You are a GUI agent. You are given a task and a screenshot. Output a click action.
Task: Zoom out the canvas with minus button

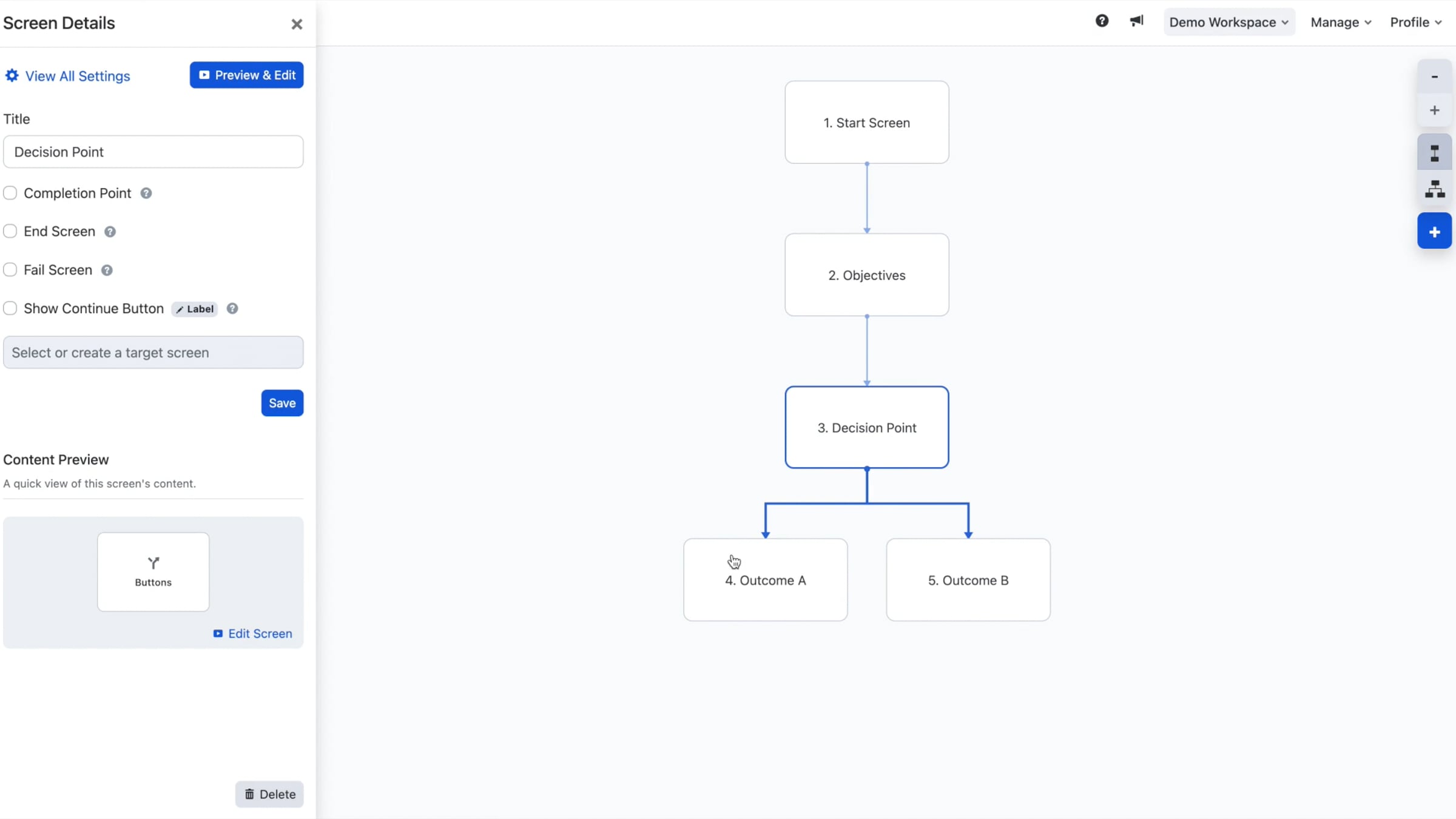[1434, 76]
